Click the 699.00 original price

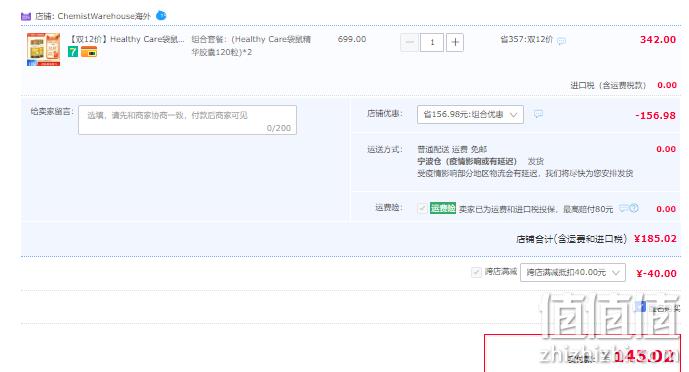click(352, 39)
